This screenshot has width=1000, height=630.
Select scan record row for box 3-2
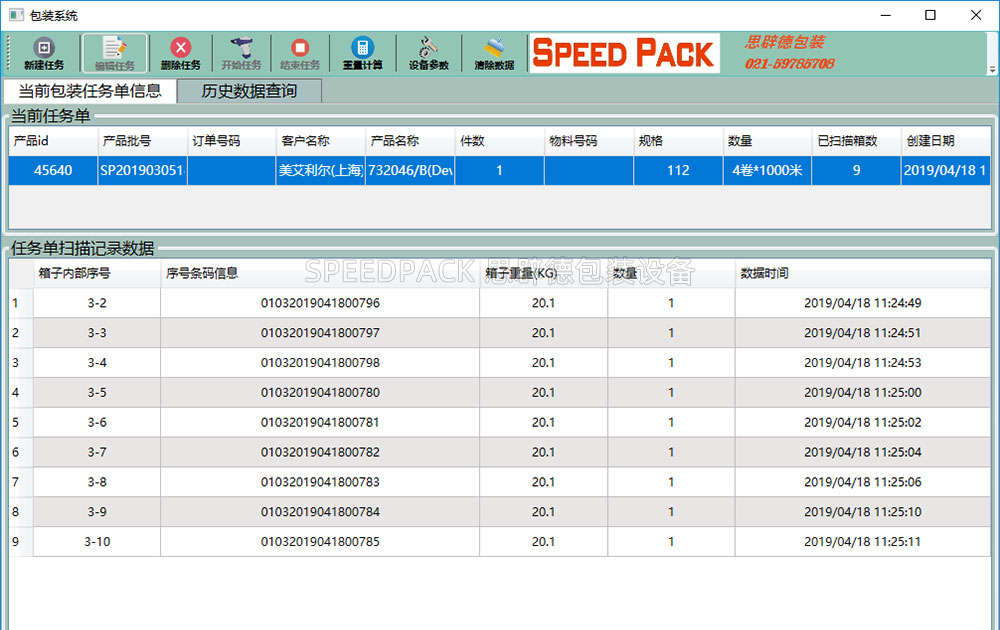[300, 303]
